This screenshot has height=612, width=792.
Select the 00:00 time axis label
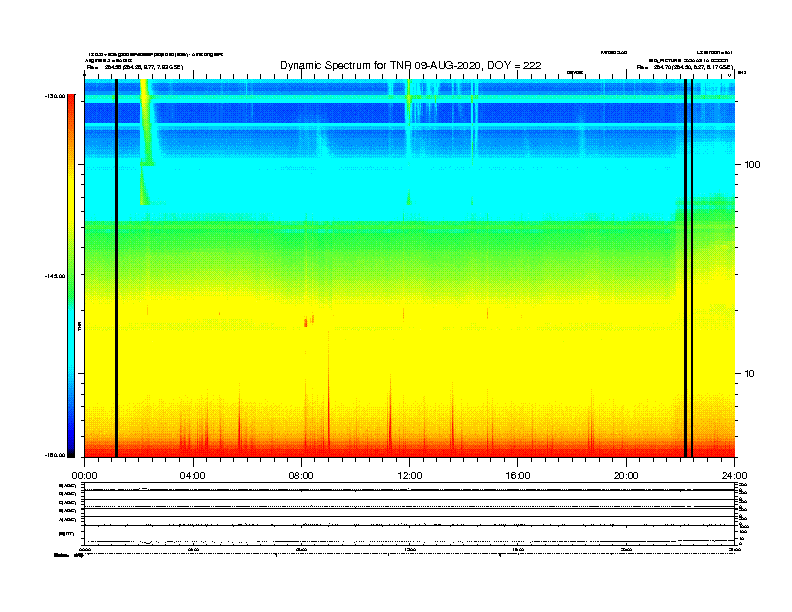click(84, 476)
